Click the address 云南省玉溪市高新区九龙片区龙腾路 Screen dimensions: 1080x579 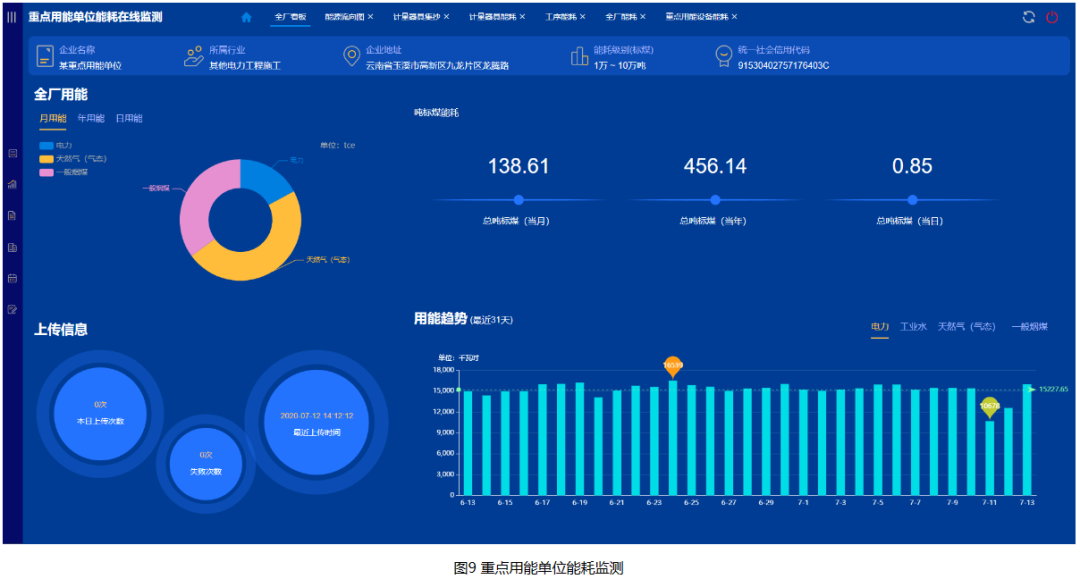[x=437, y=66]
